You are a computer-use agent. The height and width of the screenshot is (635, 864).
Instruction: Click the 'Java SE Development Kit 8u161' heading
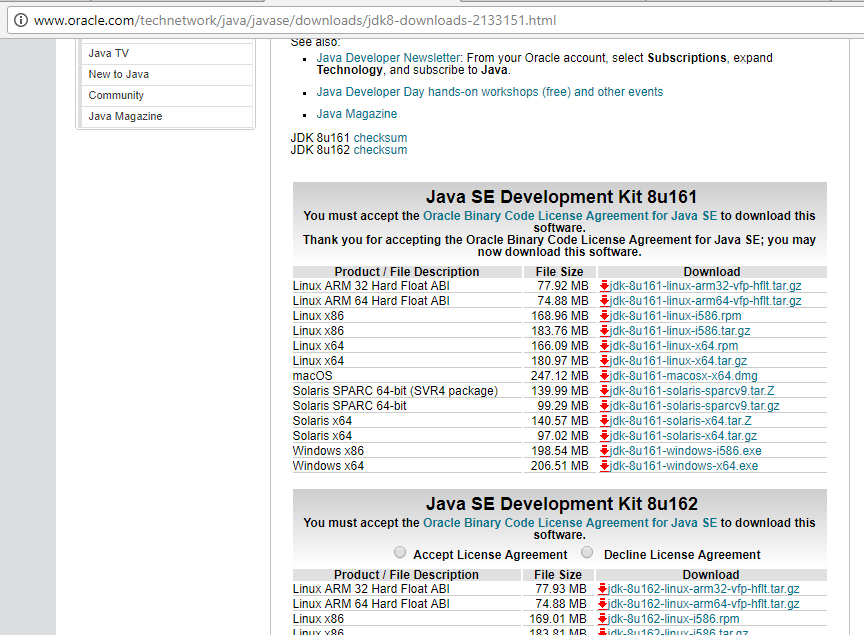point(561,197)
